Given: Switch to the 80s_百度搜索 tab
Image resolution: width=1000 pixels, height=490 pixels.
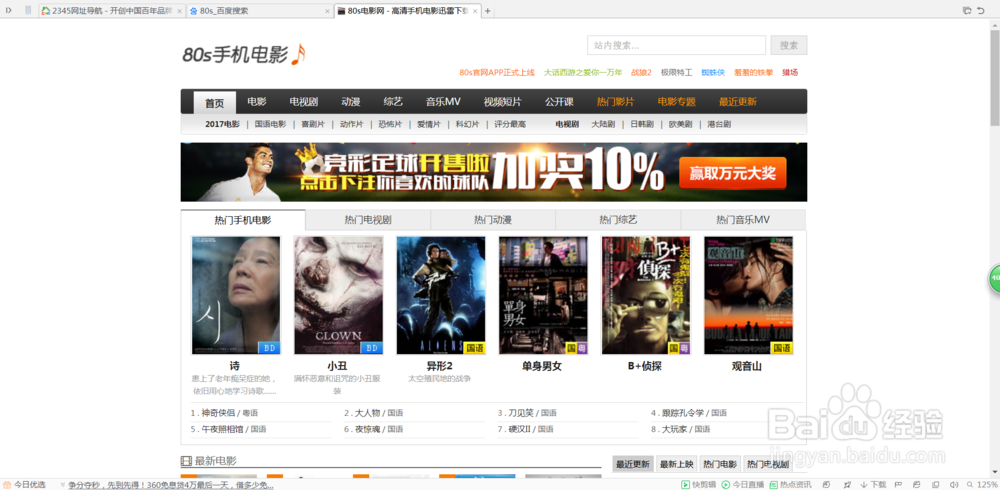Looking at the screenshot, I should [x=260, y=11].
